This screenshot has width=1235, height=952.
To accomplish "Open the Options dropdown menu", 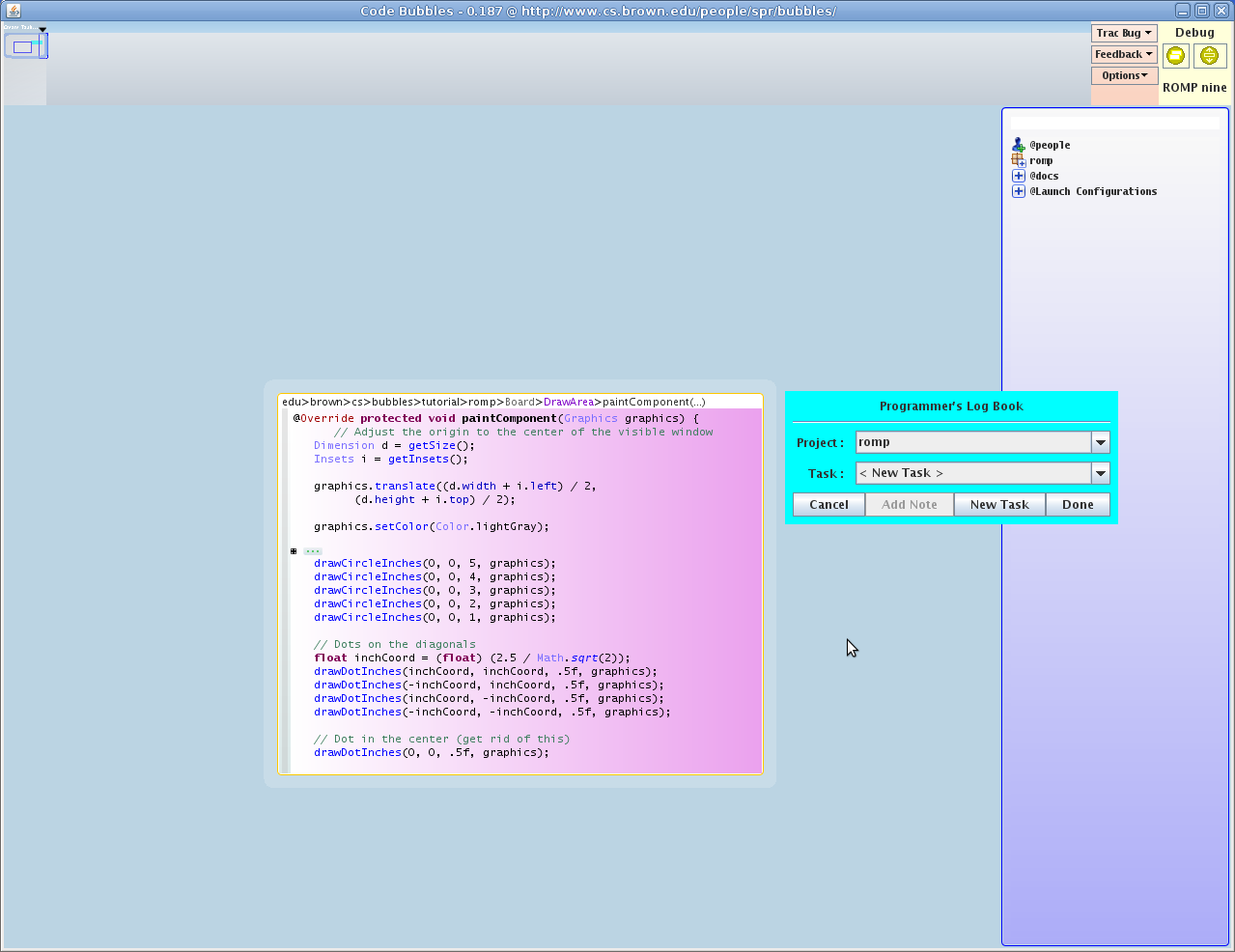I will tap(1124, 75).
